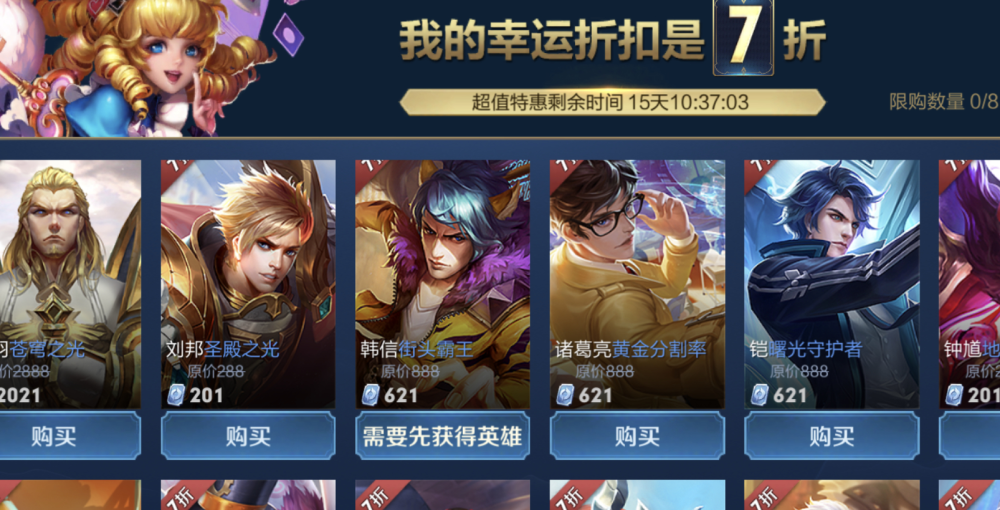1000x510 pixels.
Task: Buy the 诸葛亮黄金分割率 skin
Action: pyautogui.click(x=637, y=436)
